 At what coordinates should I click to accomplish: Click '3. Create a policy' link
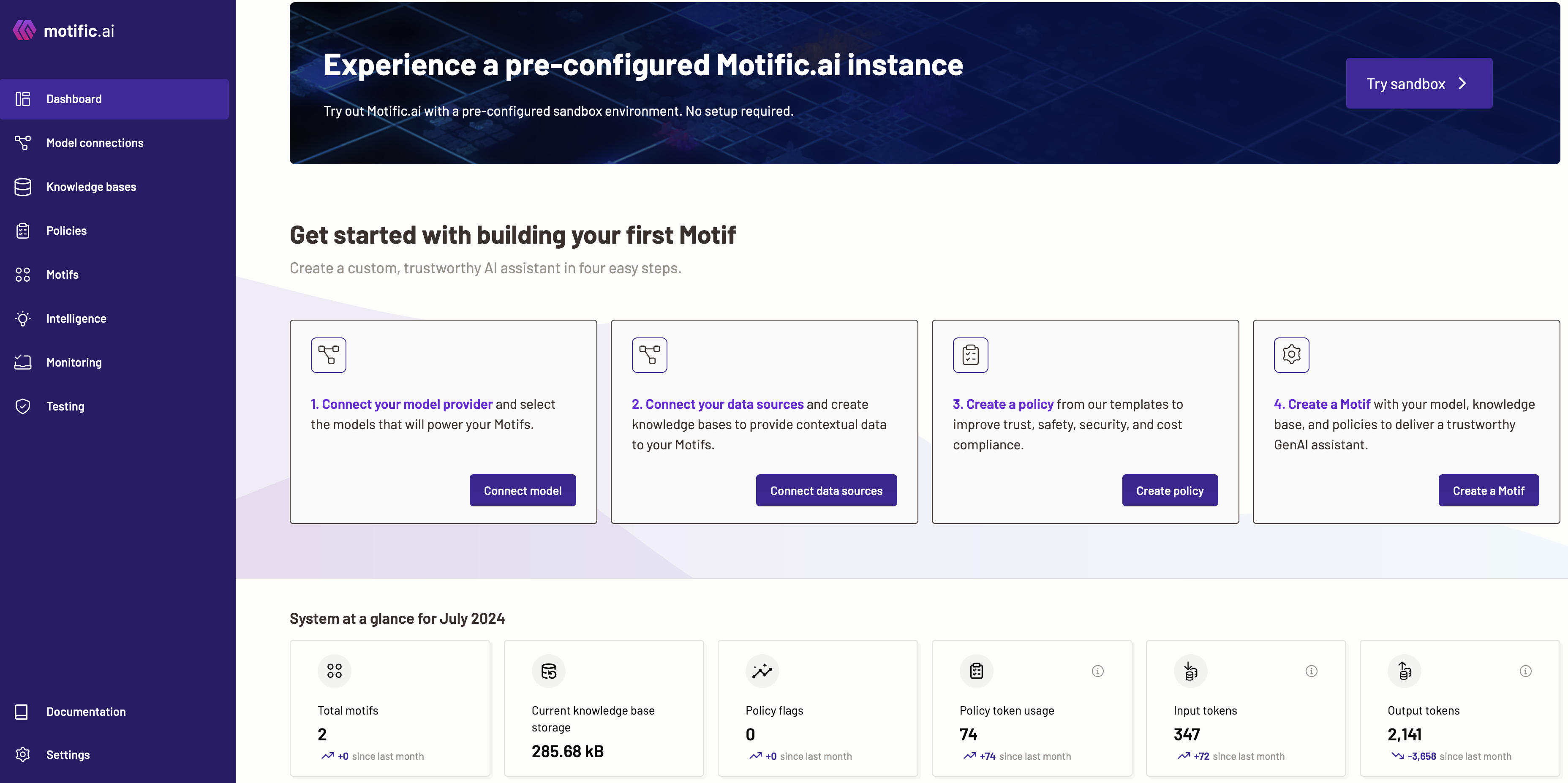[1003, 404]
